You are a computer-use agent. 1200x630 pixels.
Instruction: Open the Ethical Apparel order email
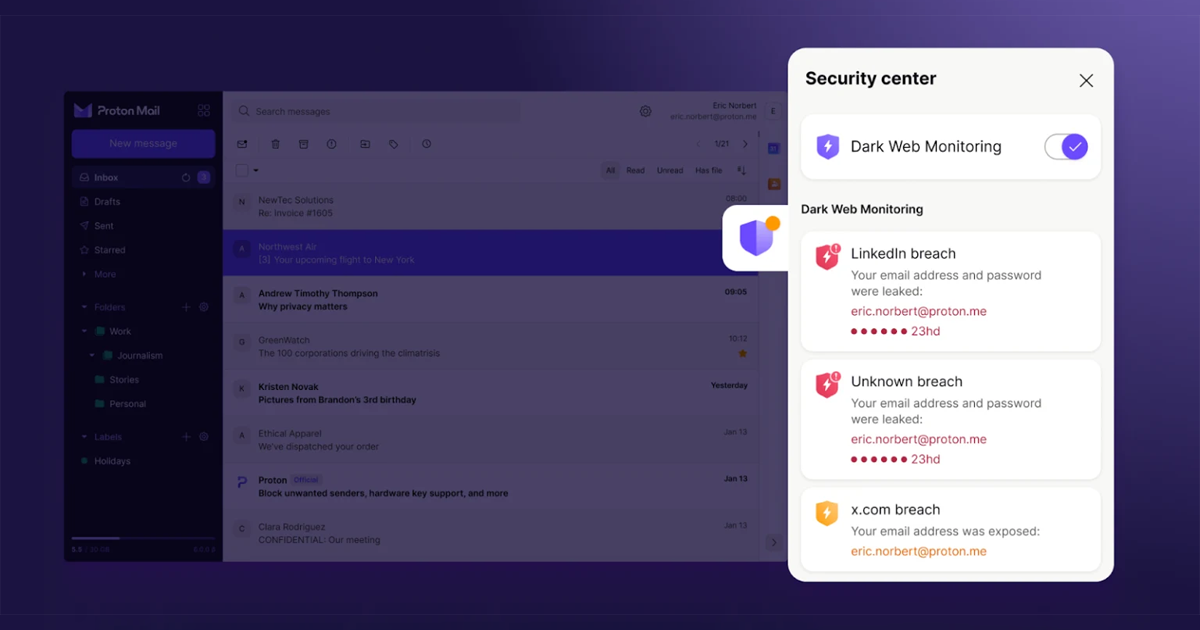point(490,440)
